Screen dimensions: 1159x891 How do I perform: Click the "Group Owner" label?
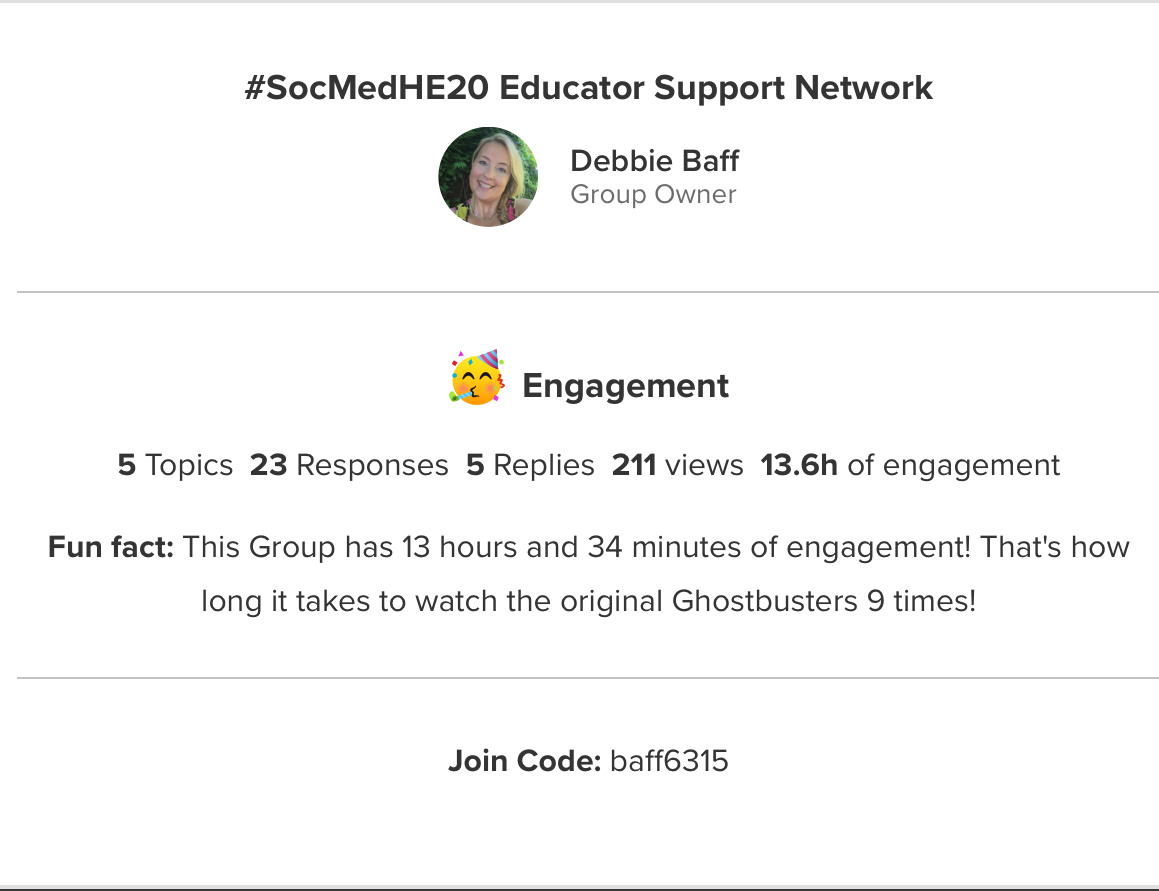(653, 194)
